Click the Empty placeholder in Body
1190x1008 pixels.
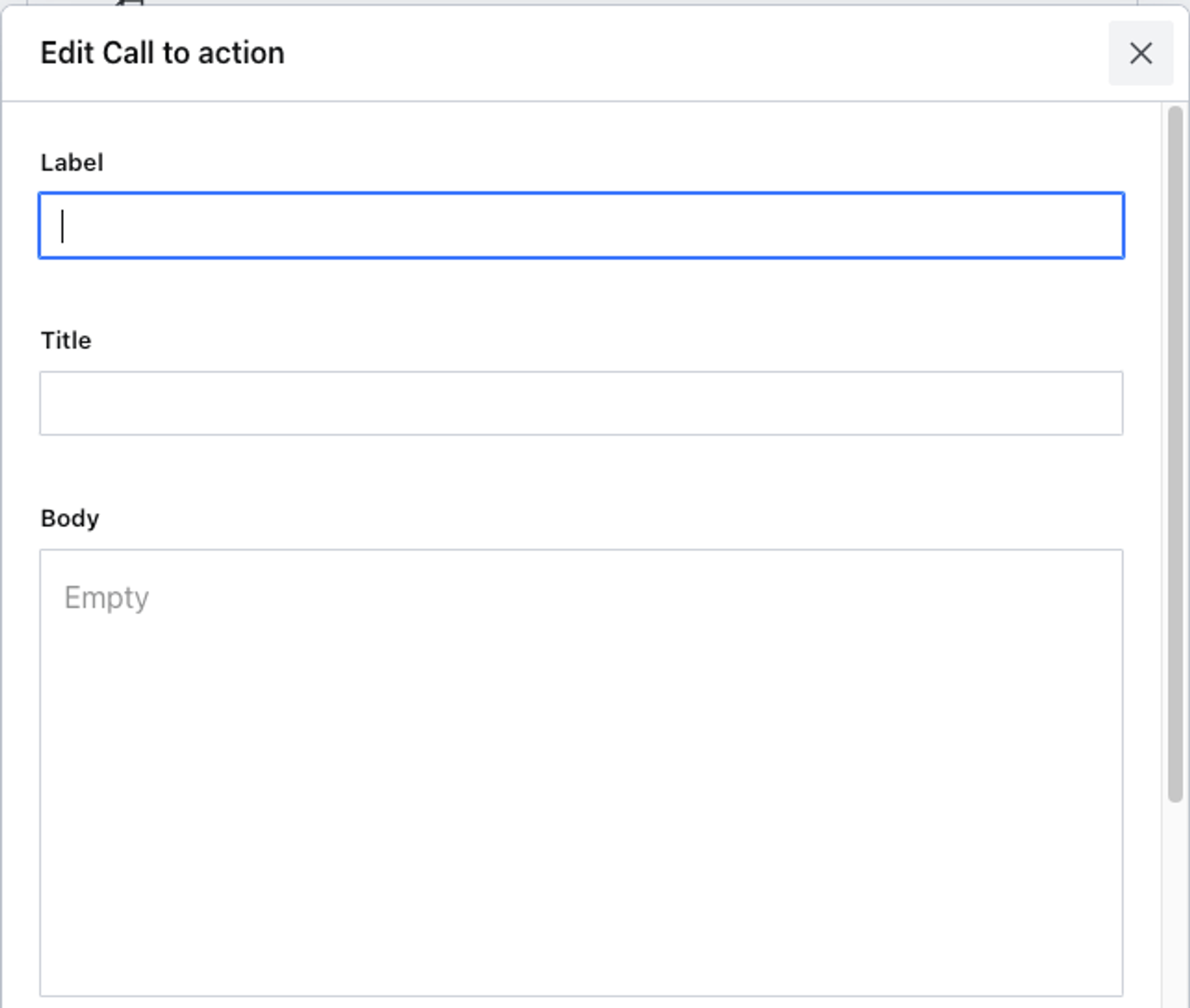pyautogui.click(x=106, y=597)
